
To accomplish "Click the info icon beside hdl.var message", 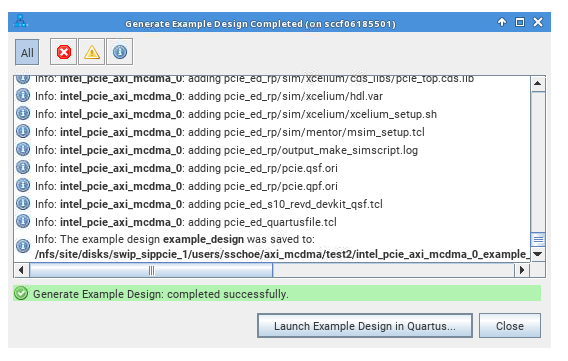I will (x=23, y=96).
